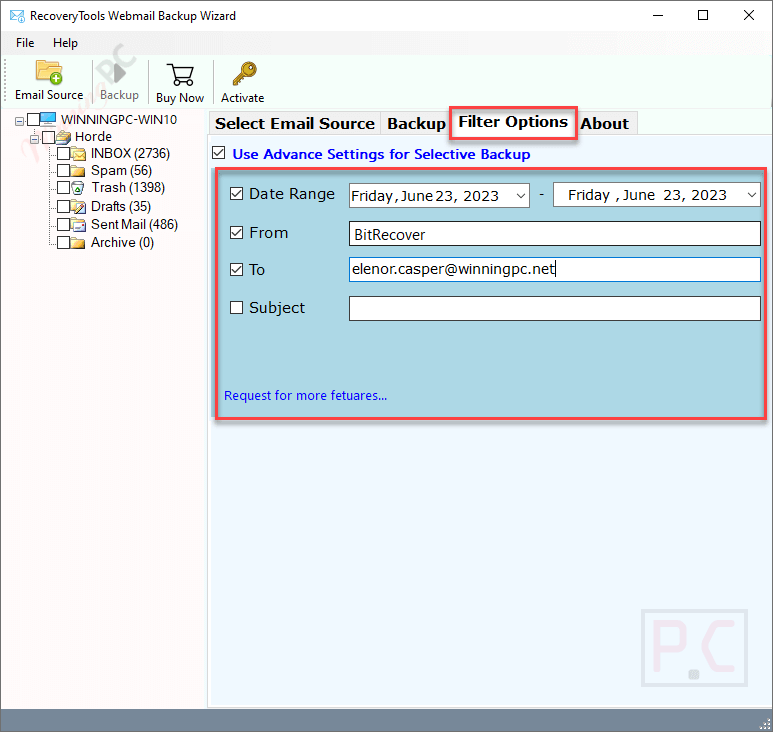
Task: Click the To email address field
Action: pos(555,269)
